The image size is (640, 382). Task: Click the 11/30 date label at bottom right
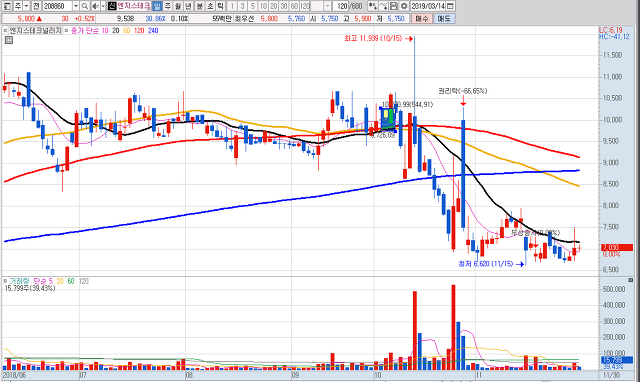pyautogui.click(x=611, y=375)
